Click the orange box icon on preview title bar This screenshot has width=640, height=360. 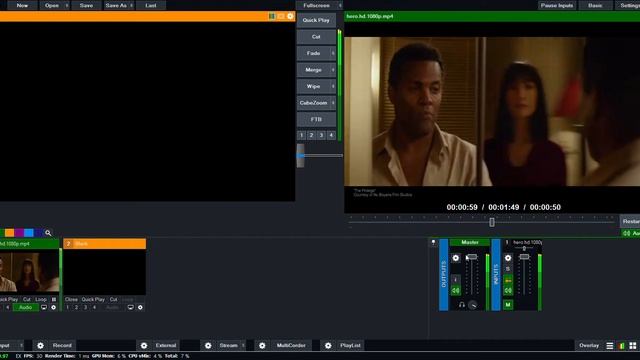[x=281, y=16]
